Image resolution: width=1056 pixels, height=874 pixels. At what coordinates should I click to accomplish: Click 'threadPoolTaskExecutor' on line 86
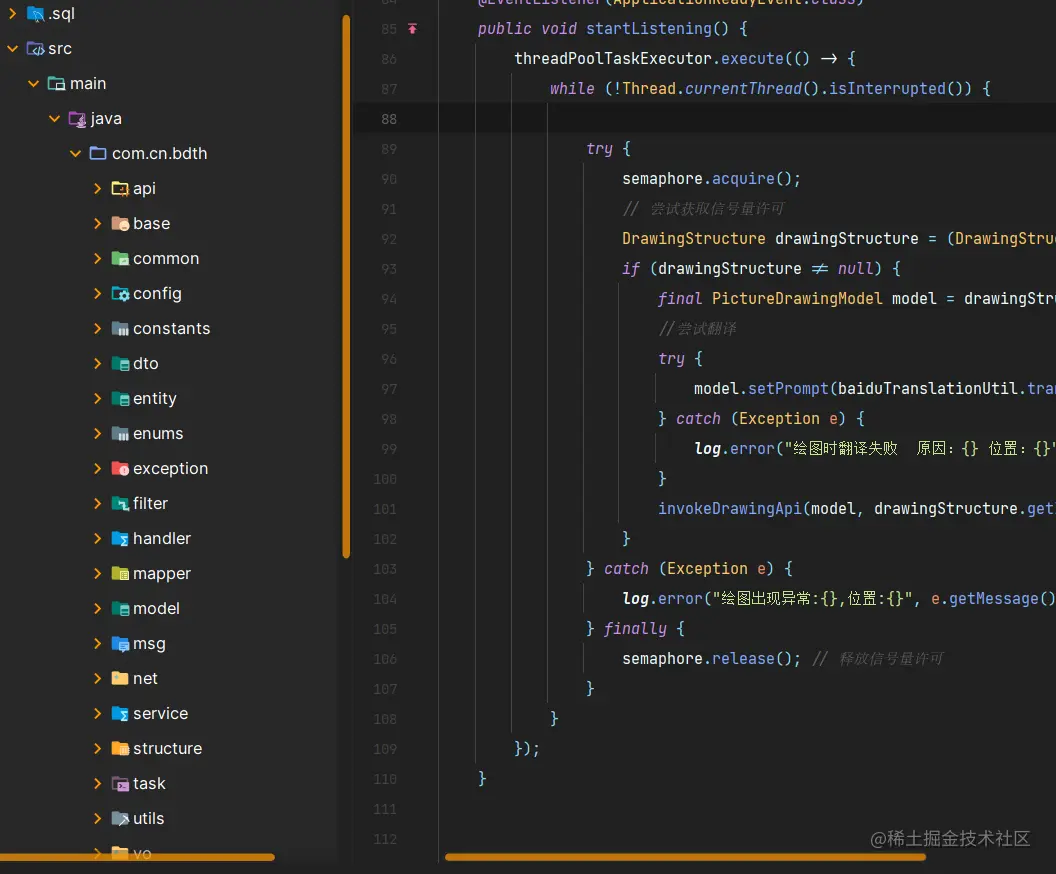[x=613, y=59]
